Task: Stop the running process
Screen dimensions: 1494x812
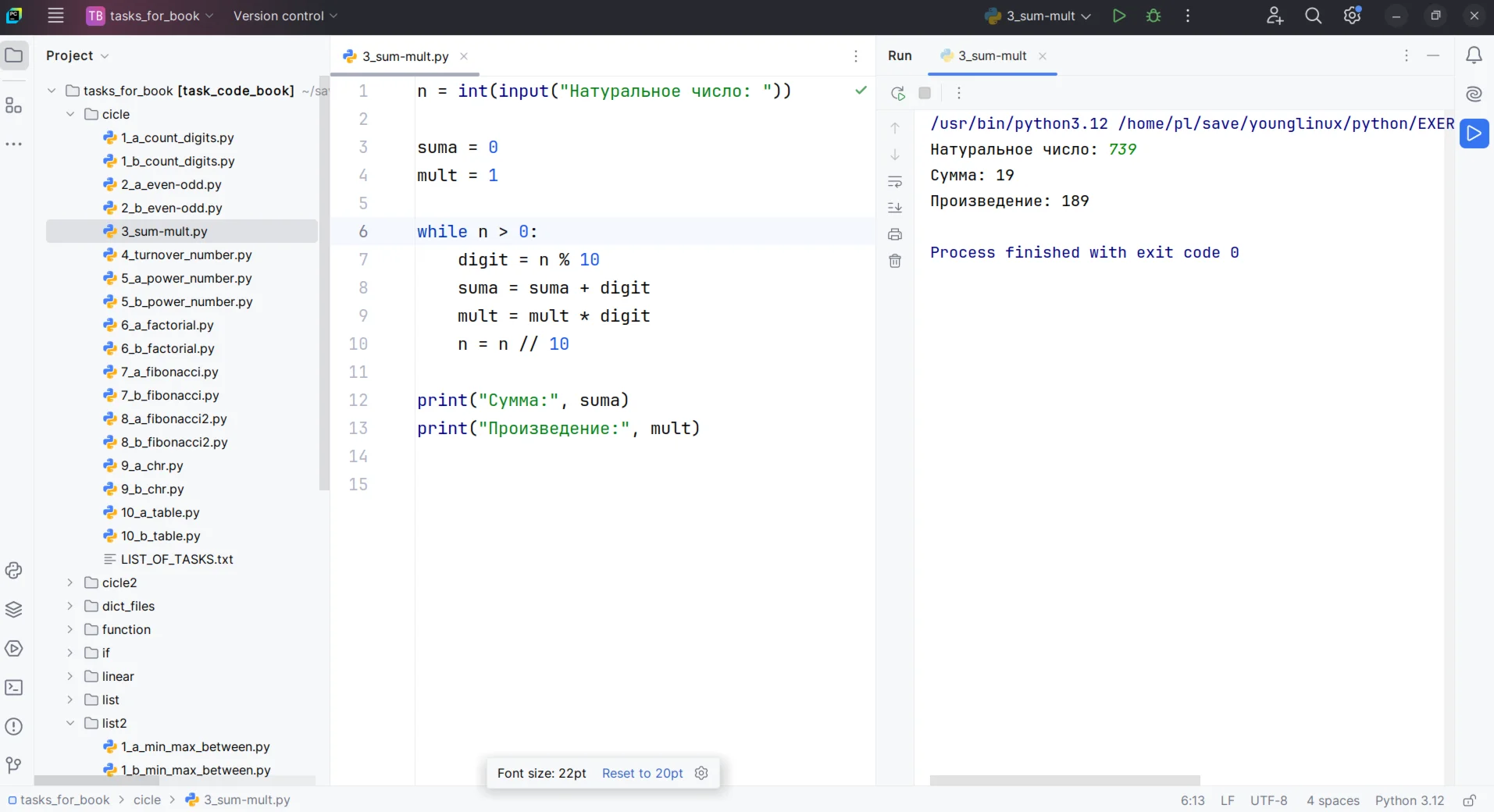Action: (x=925, y=94)
